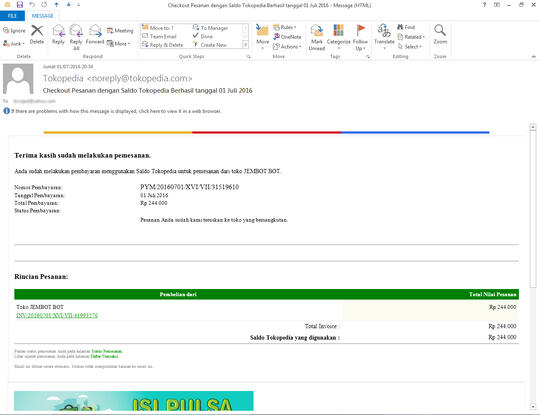Flag message with Follow Up
Viewport: 540px width, 415px height.
pyautogui.click(x=360, y=38)
